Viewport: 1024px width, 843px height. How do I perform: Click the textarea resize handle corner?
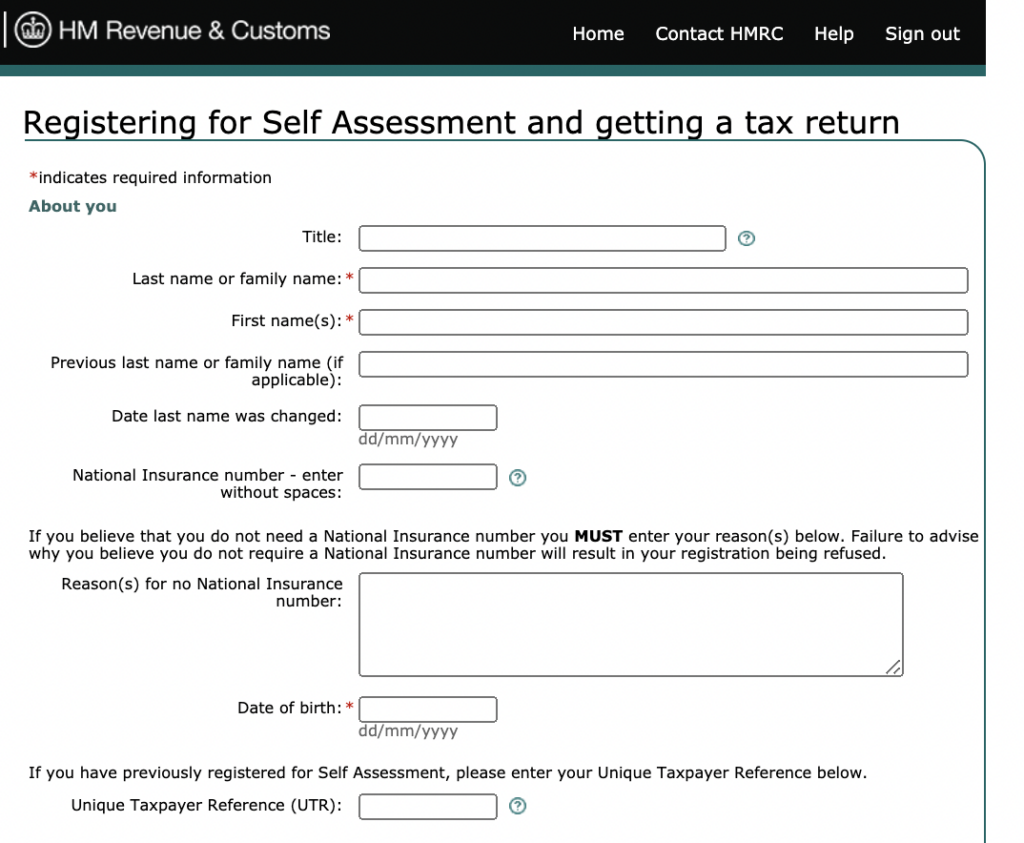click(x=894, y=668)
